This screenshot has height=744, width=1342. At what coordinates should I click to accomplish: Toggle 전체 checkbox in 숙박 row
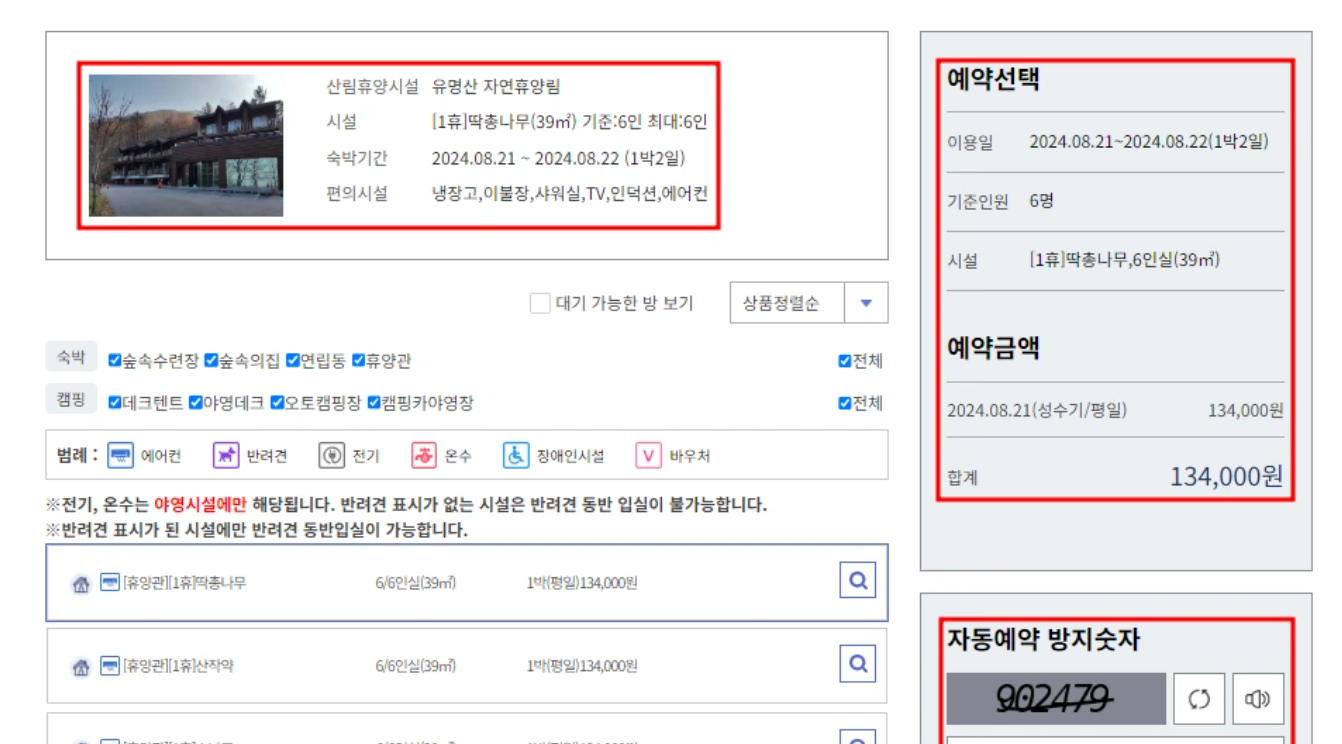pos(845,361)
